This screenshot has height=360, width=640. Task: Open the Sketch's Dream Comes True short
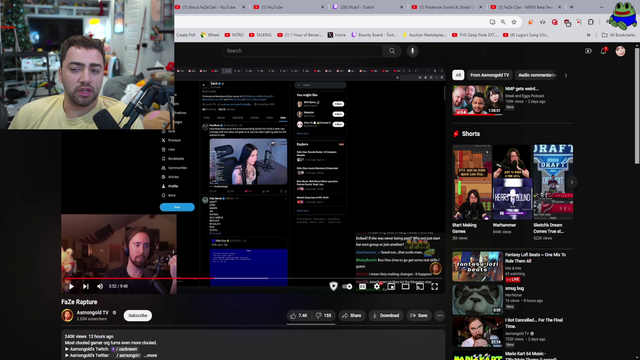(553, 182)
